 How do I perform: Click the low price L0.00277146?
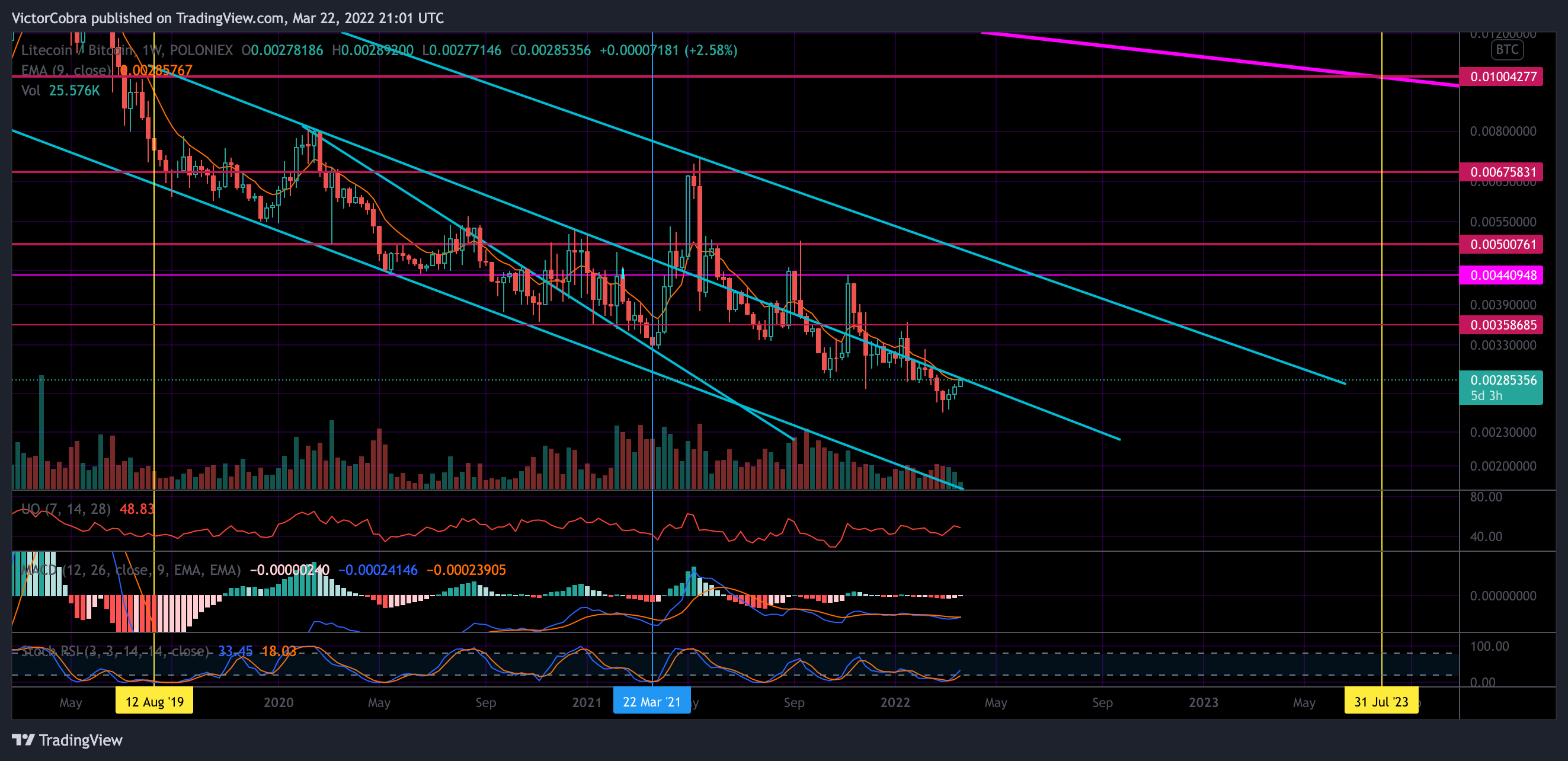pyautogui.click(x=462, y=50)
